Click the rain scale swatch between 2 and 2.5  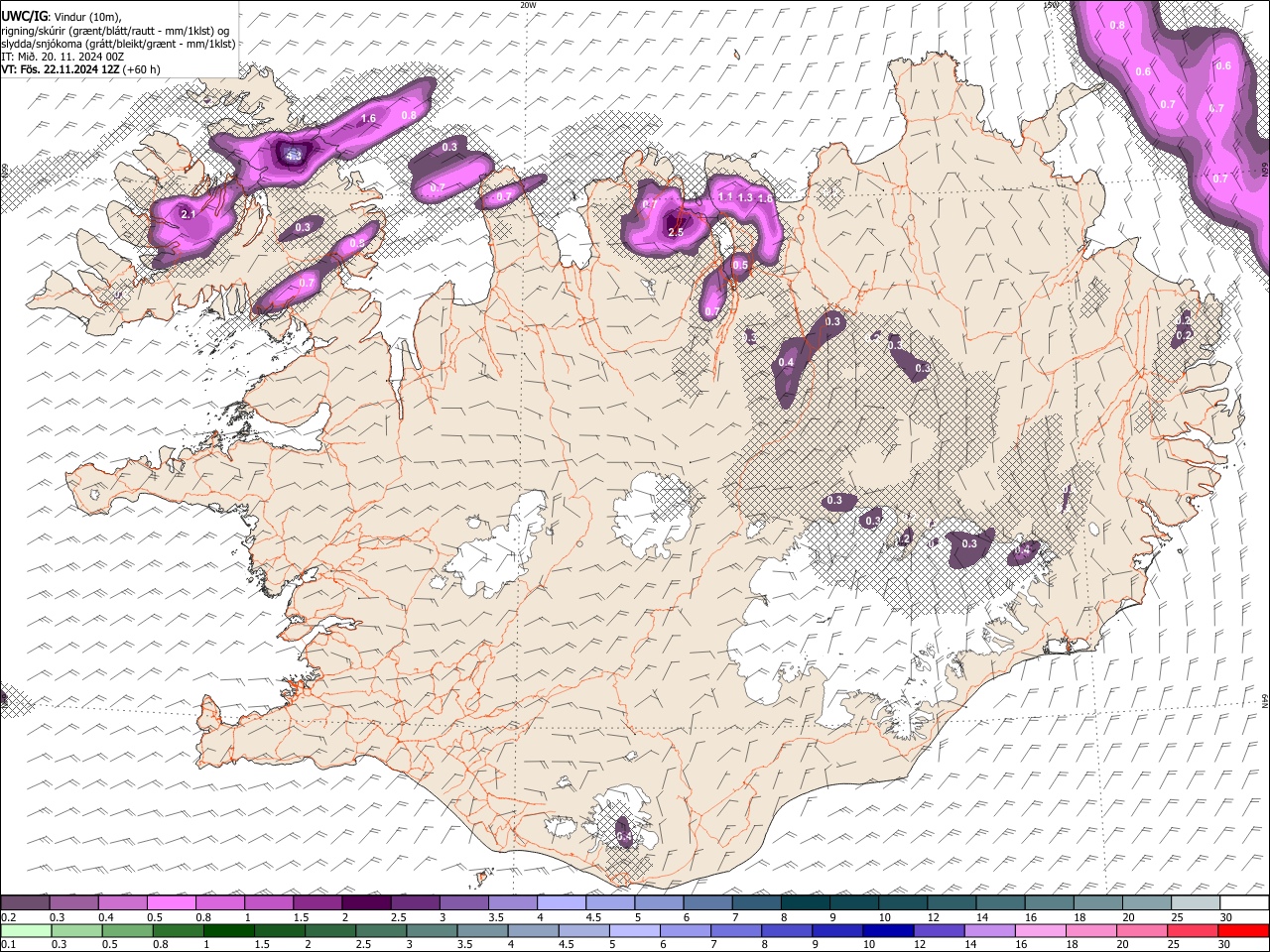click(x=330, y=930)
